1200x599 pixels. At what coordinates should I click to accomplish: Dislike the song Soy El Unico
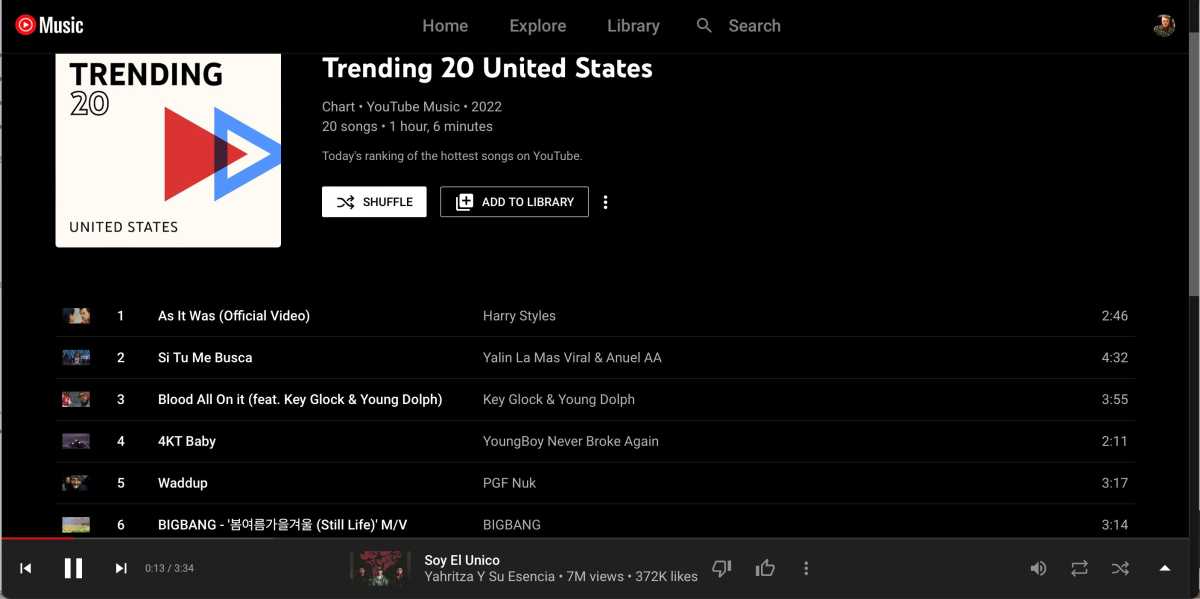click(721, 568)
